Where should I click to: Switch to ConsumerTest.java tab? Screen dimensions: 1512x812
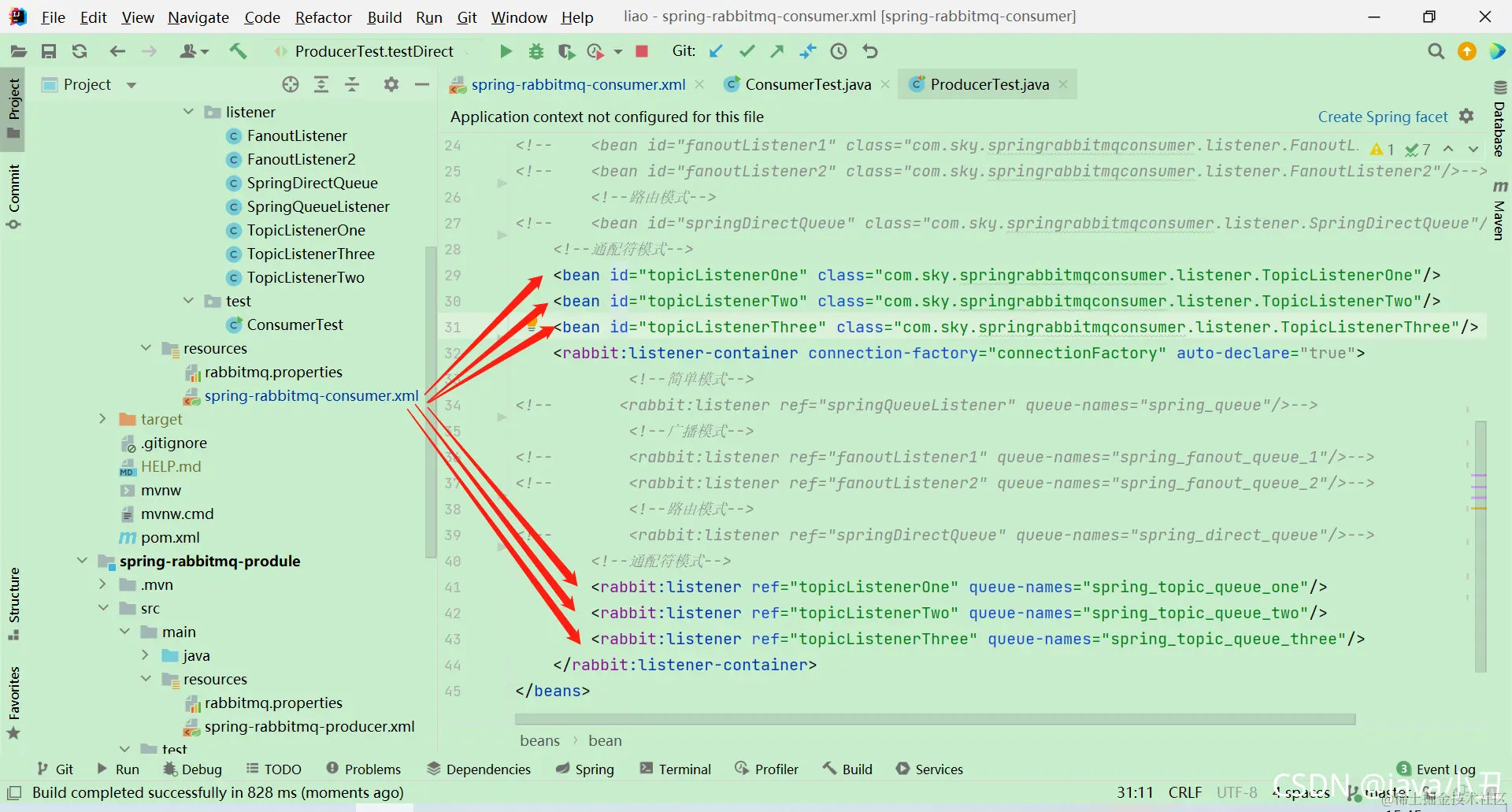[x=808, y=84]
